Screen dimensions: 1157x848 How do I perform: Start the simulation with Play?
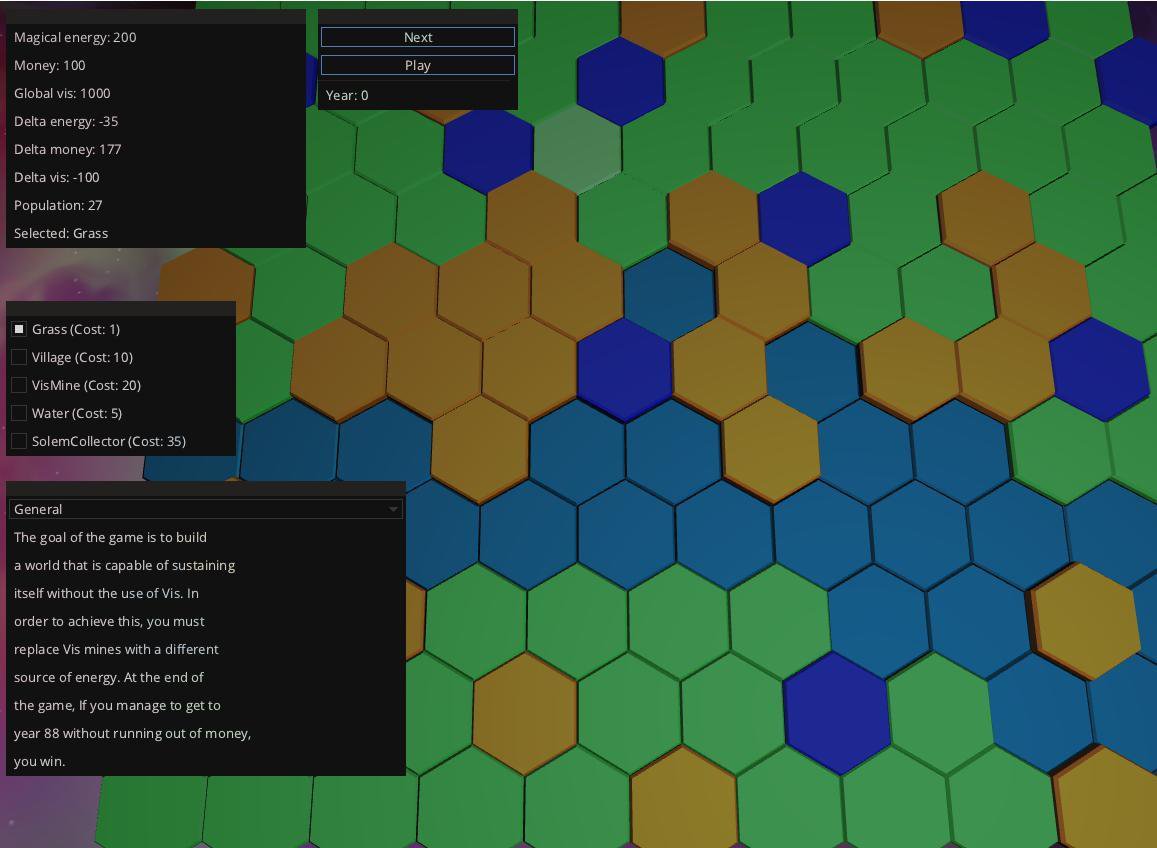point(418,65)
